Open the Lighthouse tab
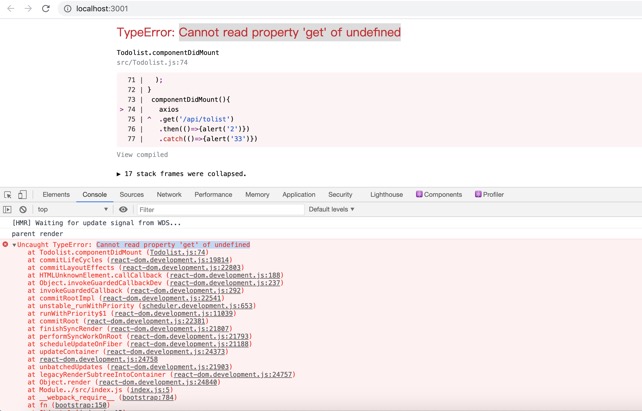 387,195
